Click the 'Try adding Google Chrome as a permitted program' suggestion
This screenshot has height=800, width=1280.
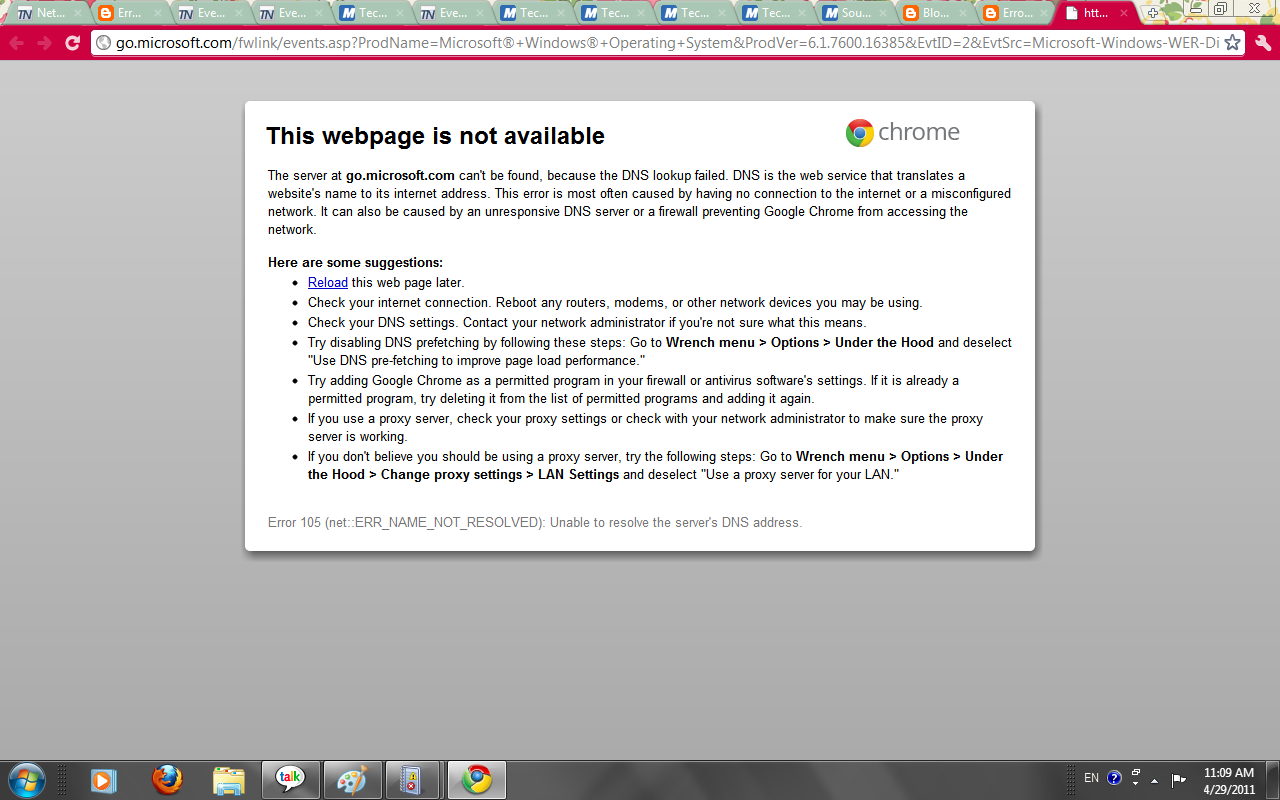(x=633, y=389)
